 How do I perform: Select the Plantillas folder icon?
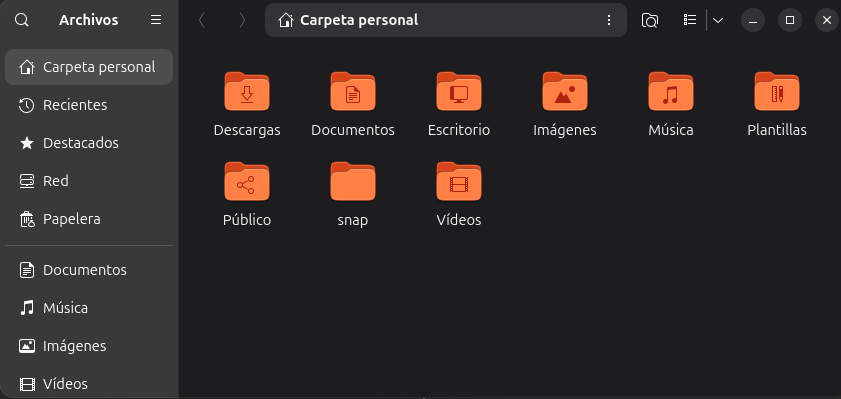click(777, 92)
